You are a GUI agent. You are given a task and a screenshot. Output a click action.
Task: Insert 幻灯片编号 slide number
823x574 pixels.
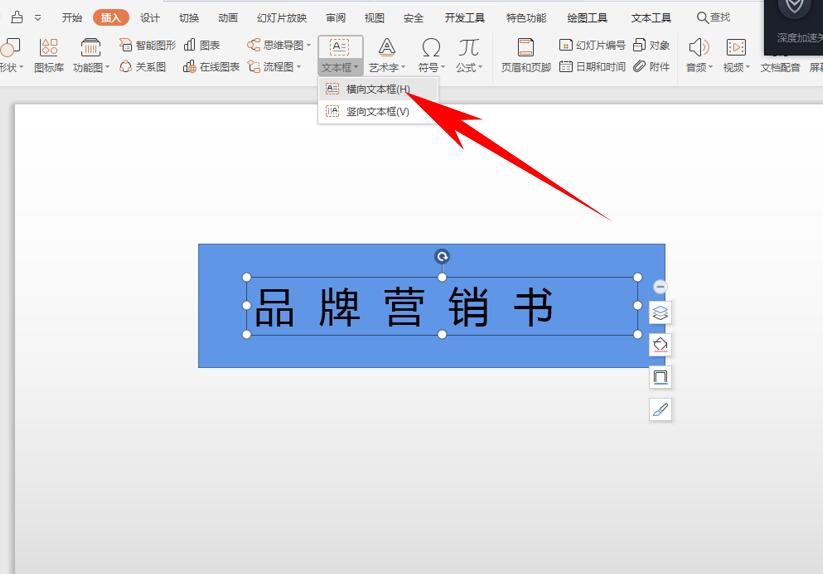592,45
